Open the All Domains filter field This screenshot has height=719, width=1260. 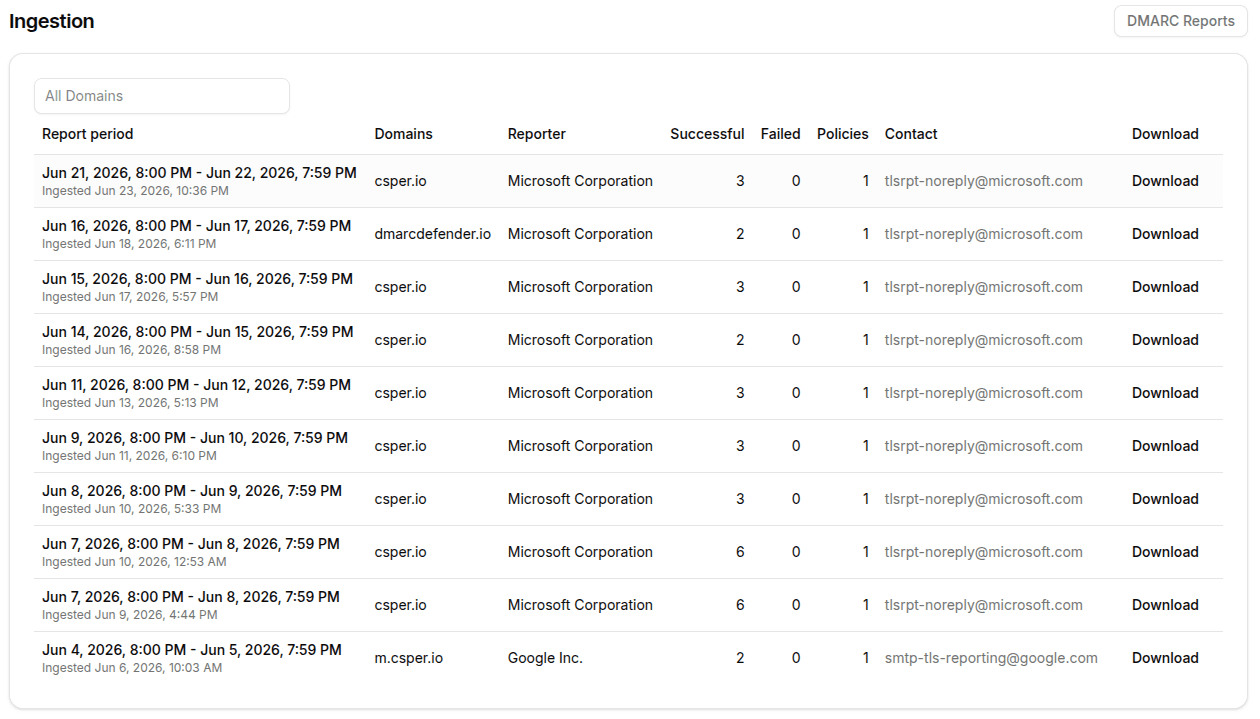pos(162,96)
